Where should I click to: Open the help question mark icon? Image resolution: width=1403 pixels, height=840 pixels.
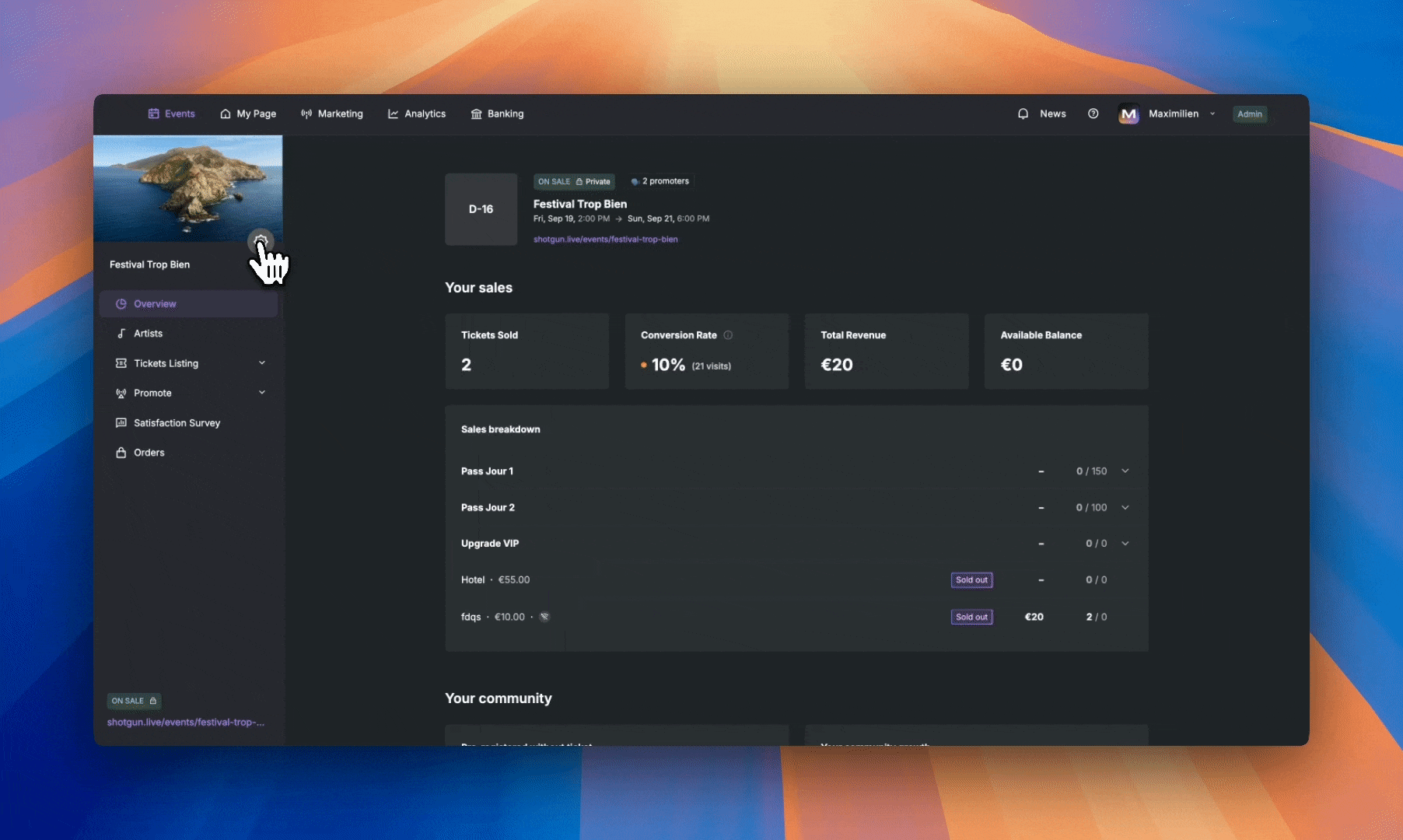click(1093, 114)
